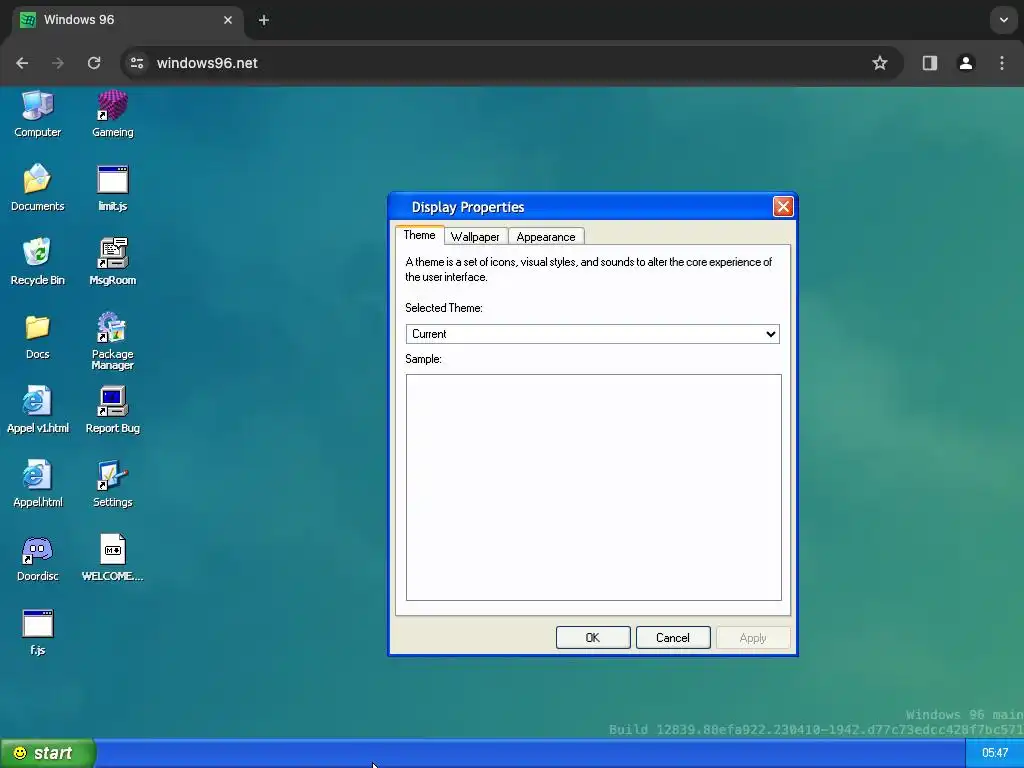
Task: Reload the windows96.net page
Action: (x=94, y=63)
